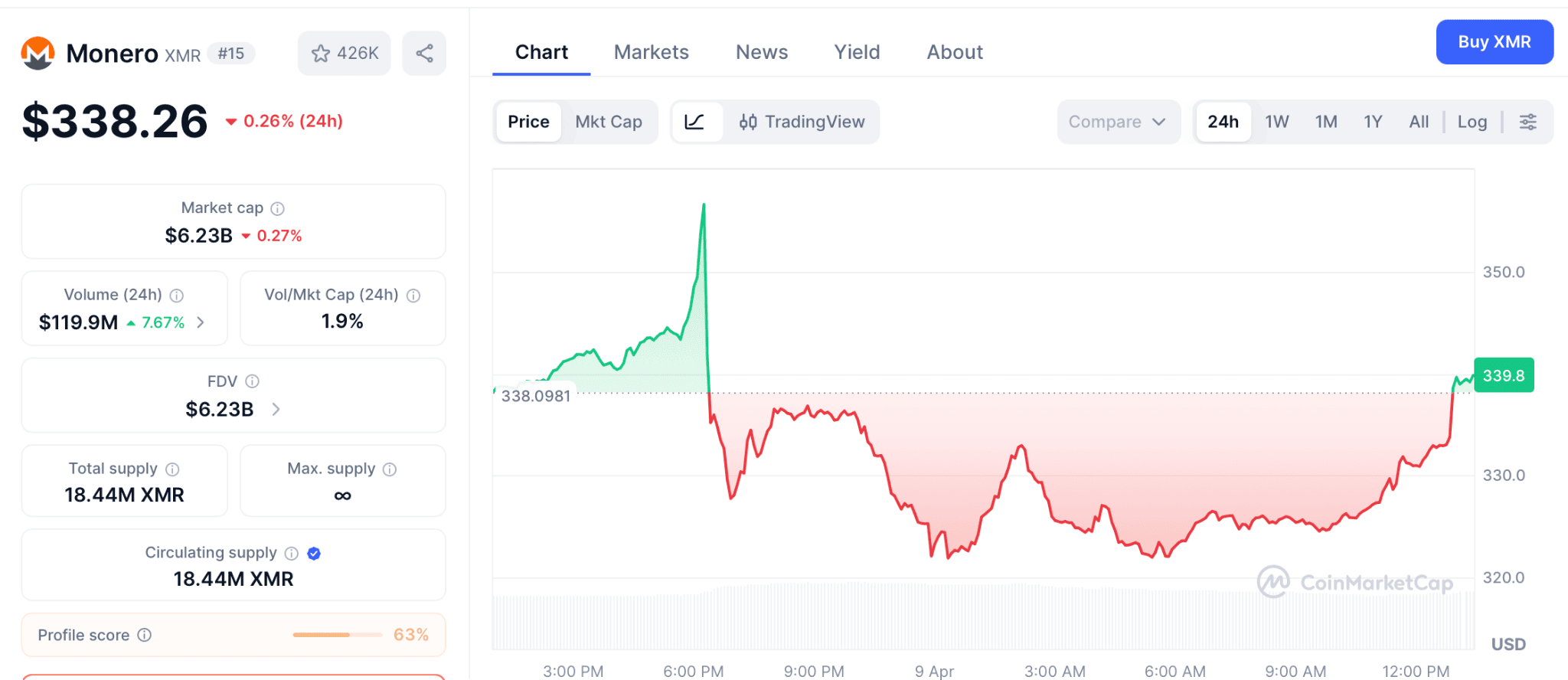Click the Monero logo icon
Screen dimensions: 1568x680
[x=38, y=53]
